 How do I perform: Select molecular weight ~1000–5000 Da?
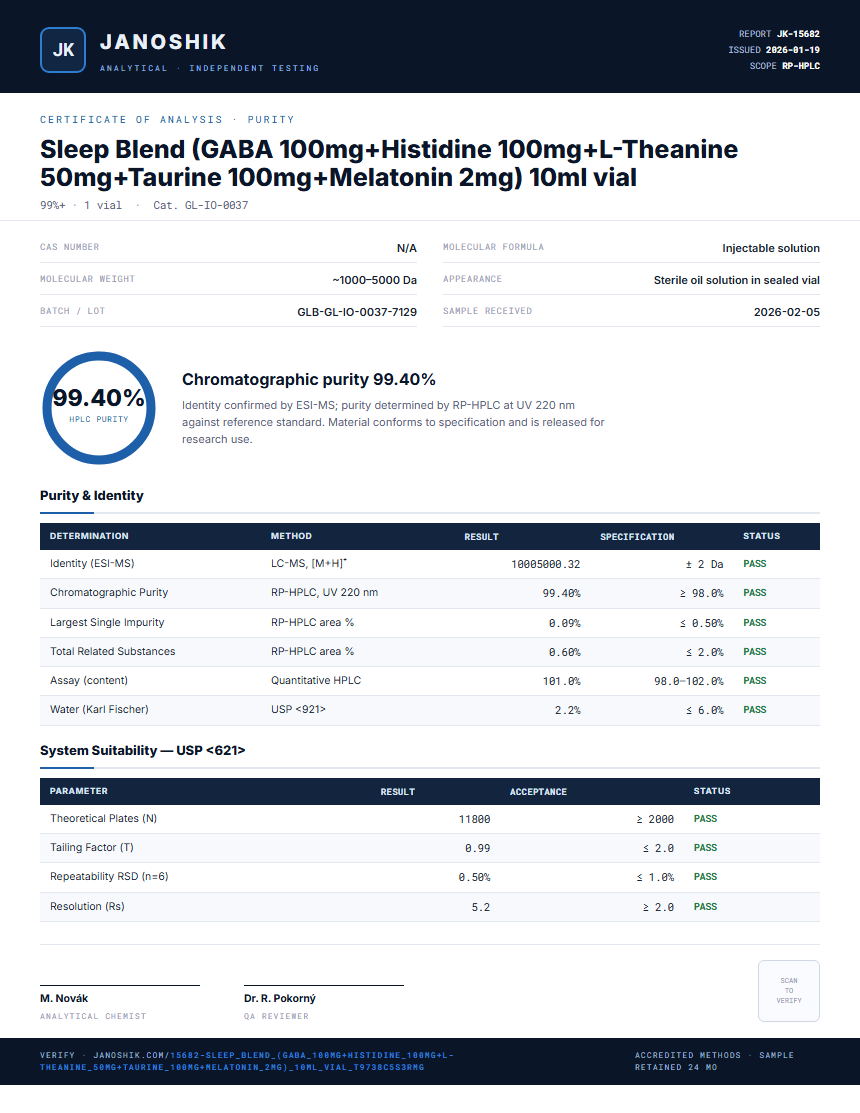pyautogui.click(x=375, y=280)
